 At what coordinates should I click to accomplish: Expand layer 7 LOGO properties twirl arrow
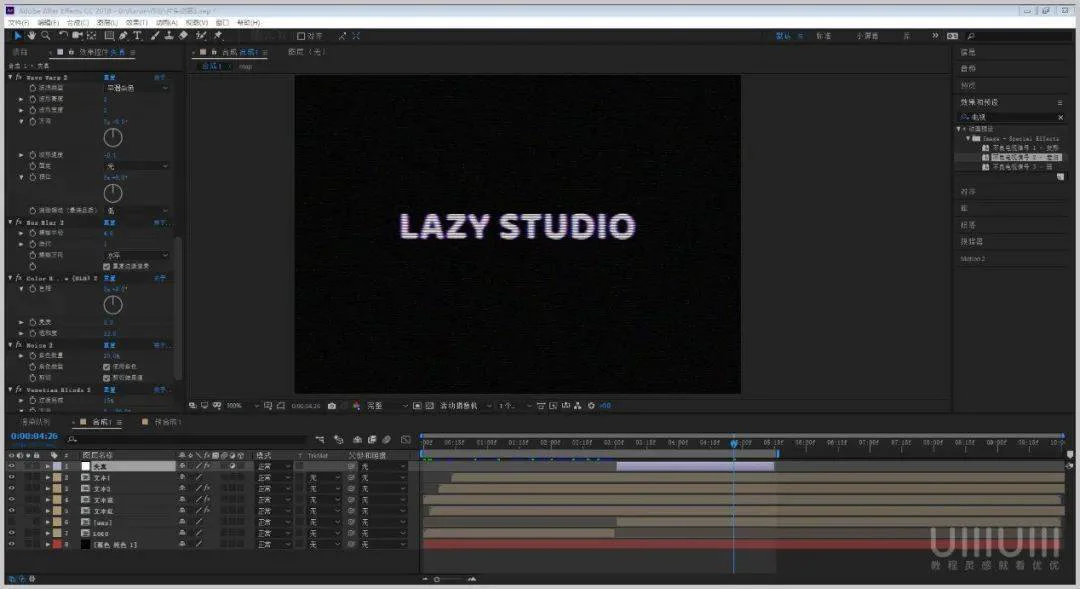[48, 533]
